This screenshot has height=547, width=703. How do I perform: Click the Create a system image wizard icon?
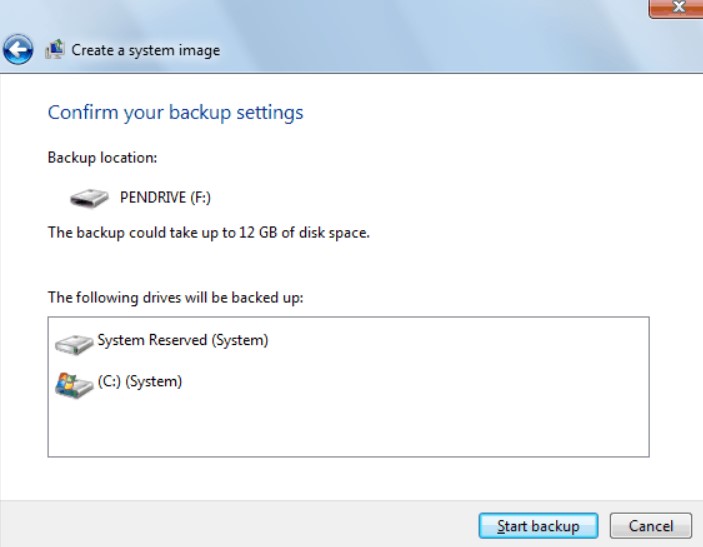point(54,49)
